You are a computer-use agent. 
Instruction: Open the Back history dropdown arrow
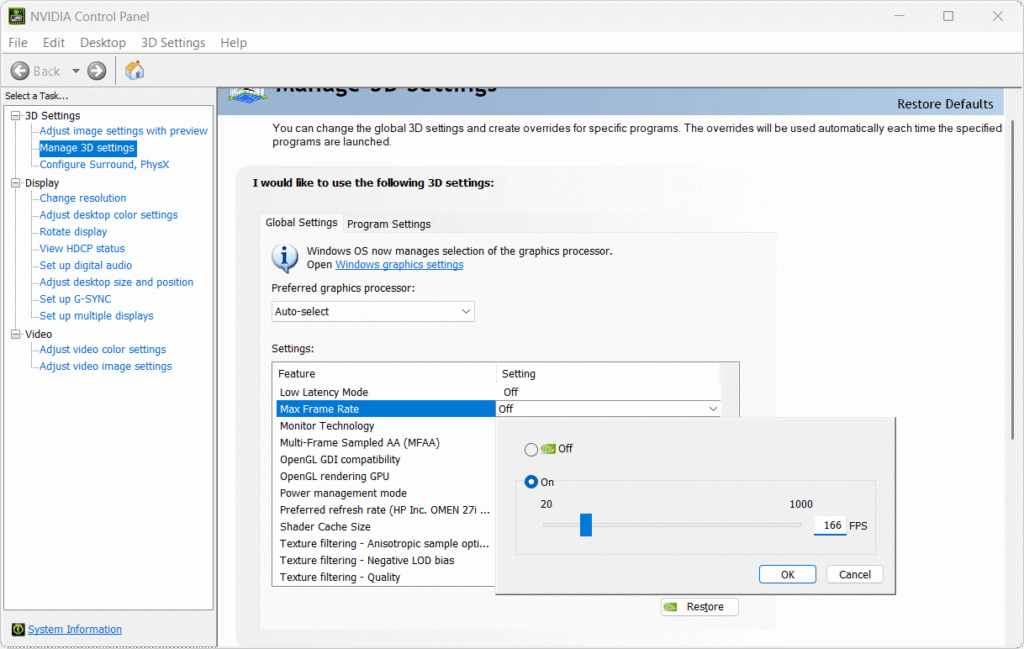[x=76, y=71]
